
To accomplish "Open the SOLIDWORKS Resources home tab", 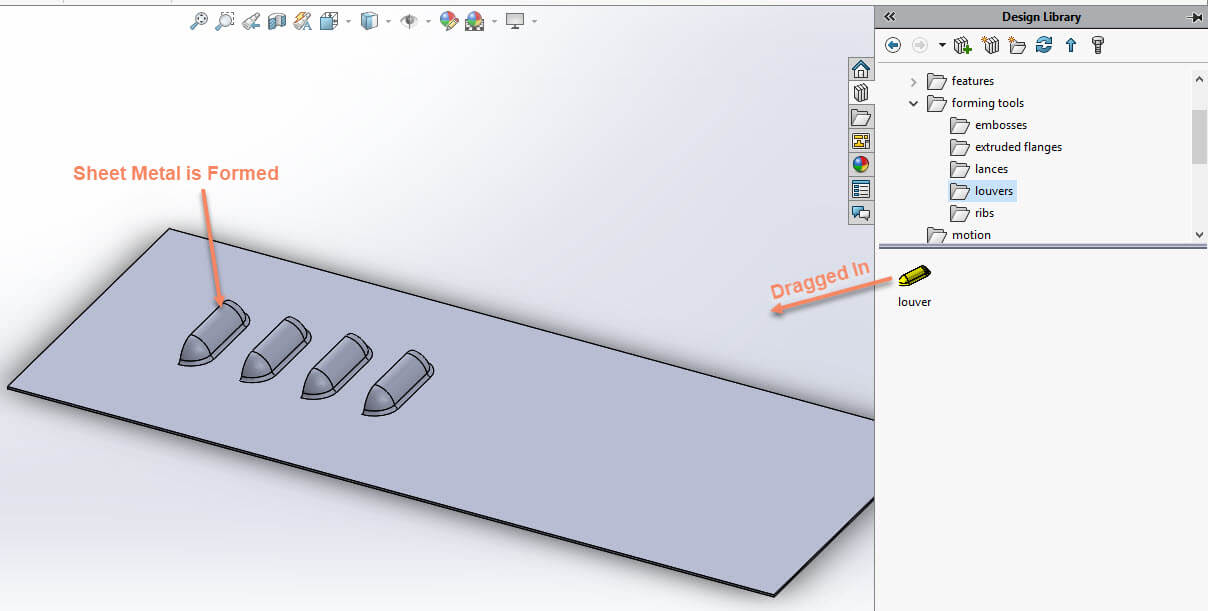I will click(860, 69).
